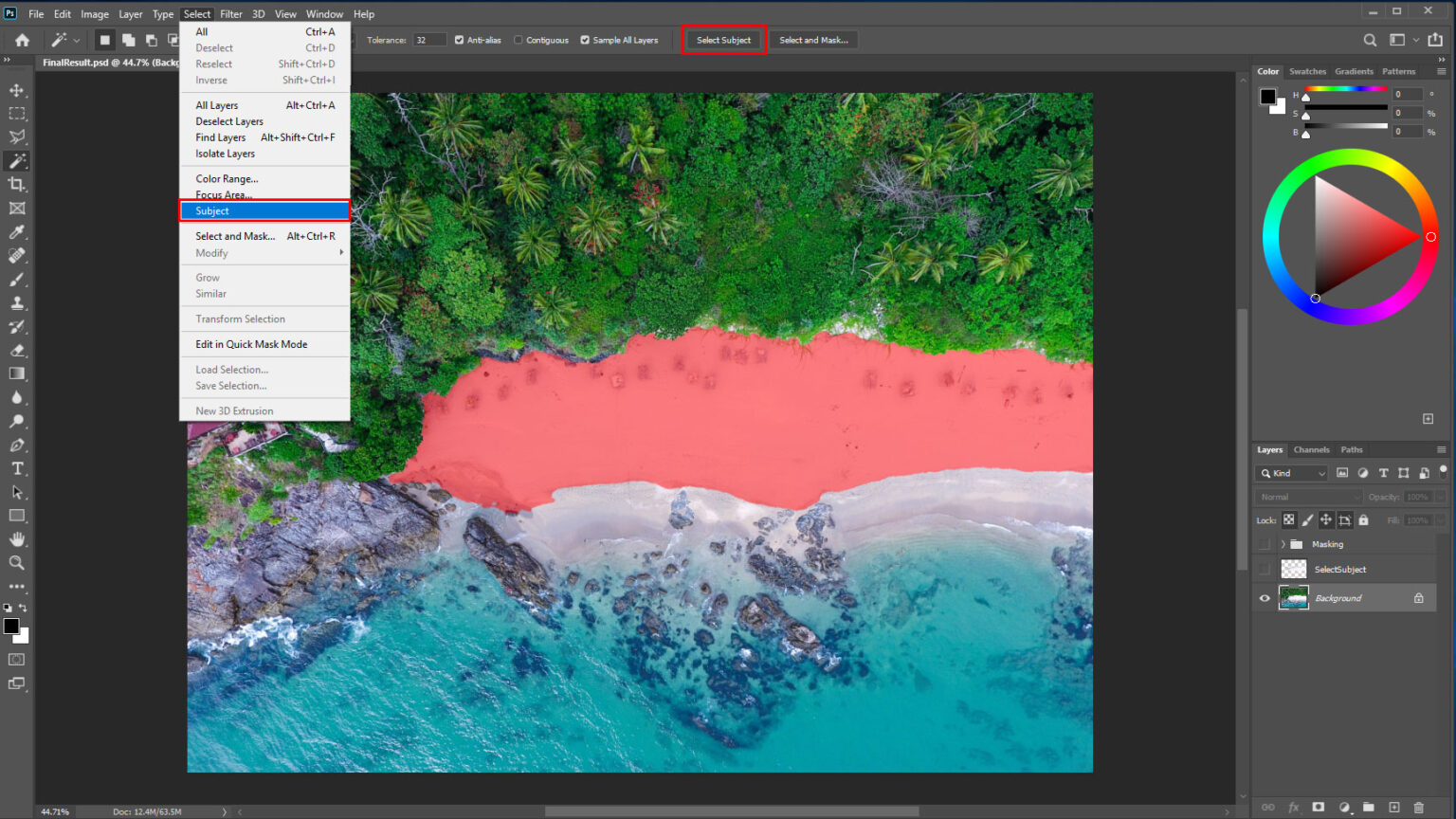This screenshot has height=819, width=1456.
Task: Choose the Crop tool
Action: [x=14, y=184]
